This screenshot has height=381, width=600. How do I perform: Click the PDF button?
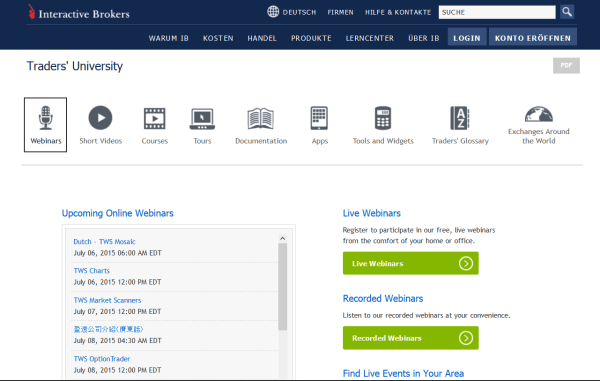pyautogui.click(x=566, y=65)
